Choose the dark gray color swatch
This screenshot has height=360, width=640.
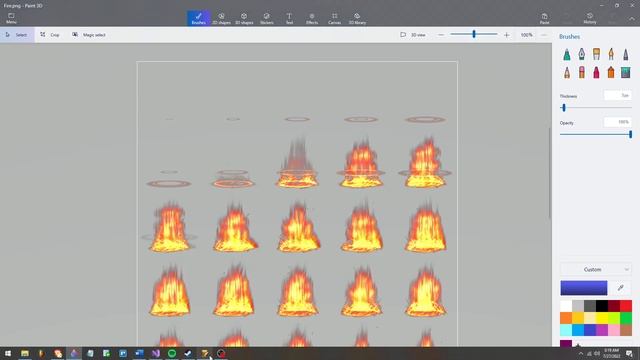590,306
